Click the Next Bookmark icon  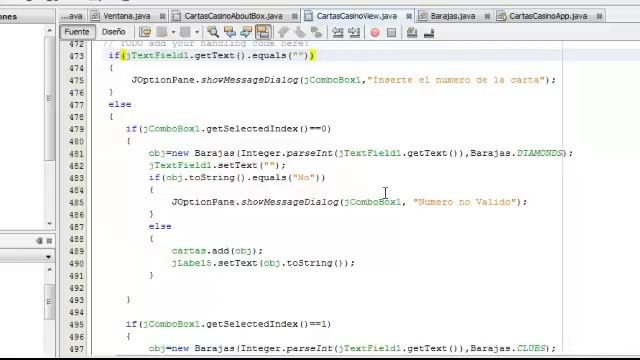click(300, 32)
